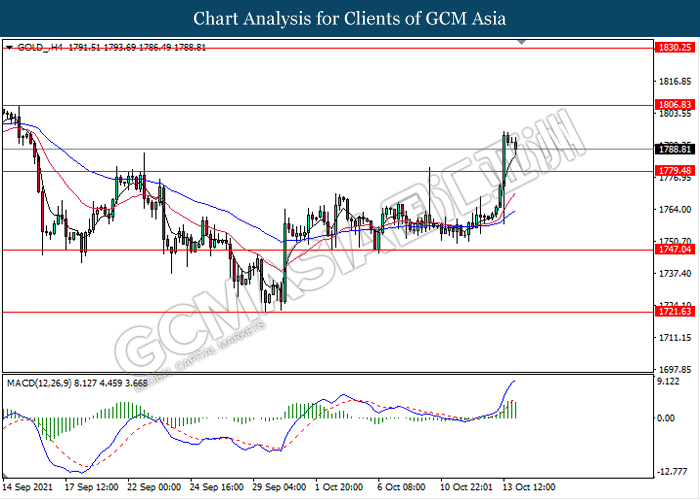Click the 1721.63 red price tag

675,312
